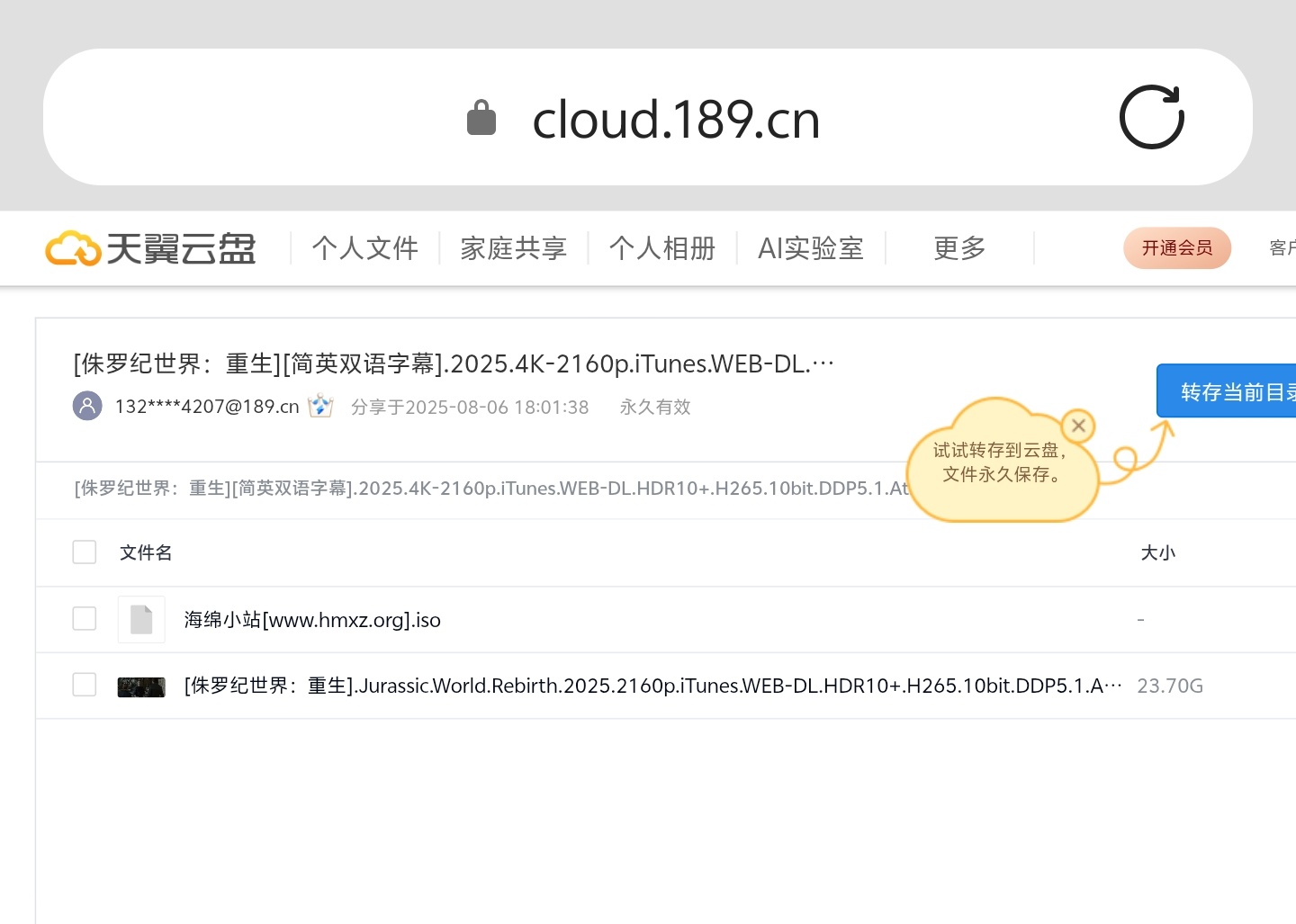Click the share account 132****4207@189.cn
The image size is (1296, 924).
point(207,407)
